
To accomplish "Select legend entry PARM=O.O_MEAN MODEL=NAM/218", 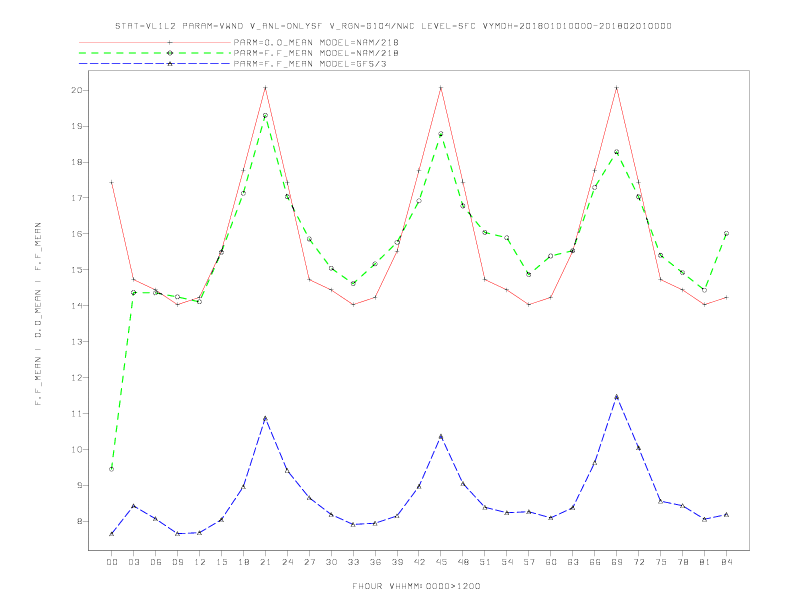I will [316, 42].
